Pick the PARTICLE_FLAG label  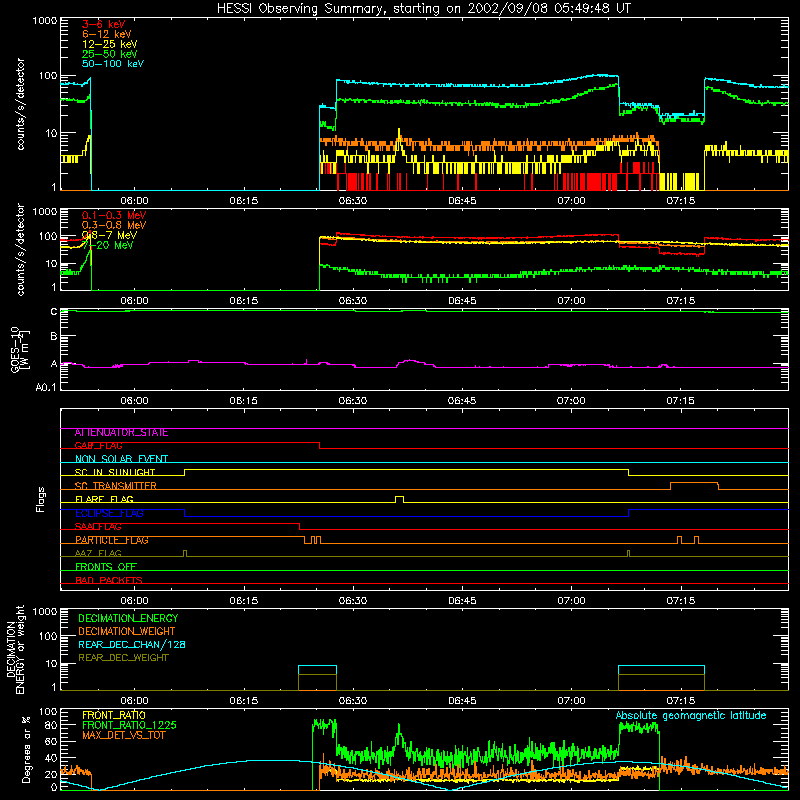(112, 540)
